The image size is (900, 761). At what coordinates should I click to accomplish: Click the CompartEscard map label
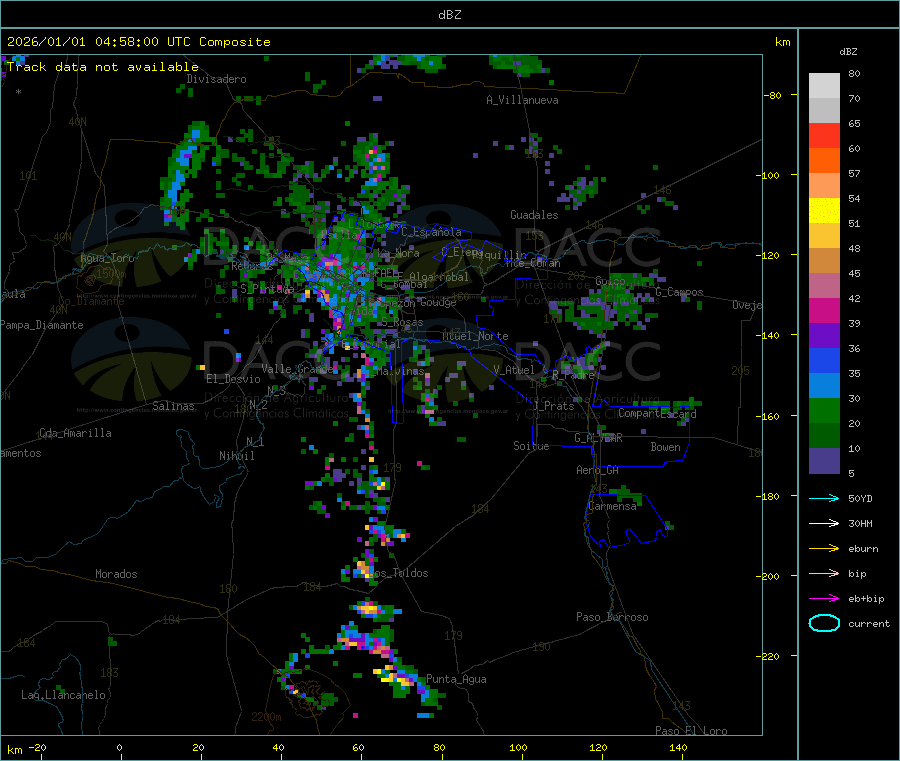(x=657, y=413)
